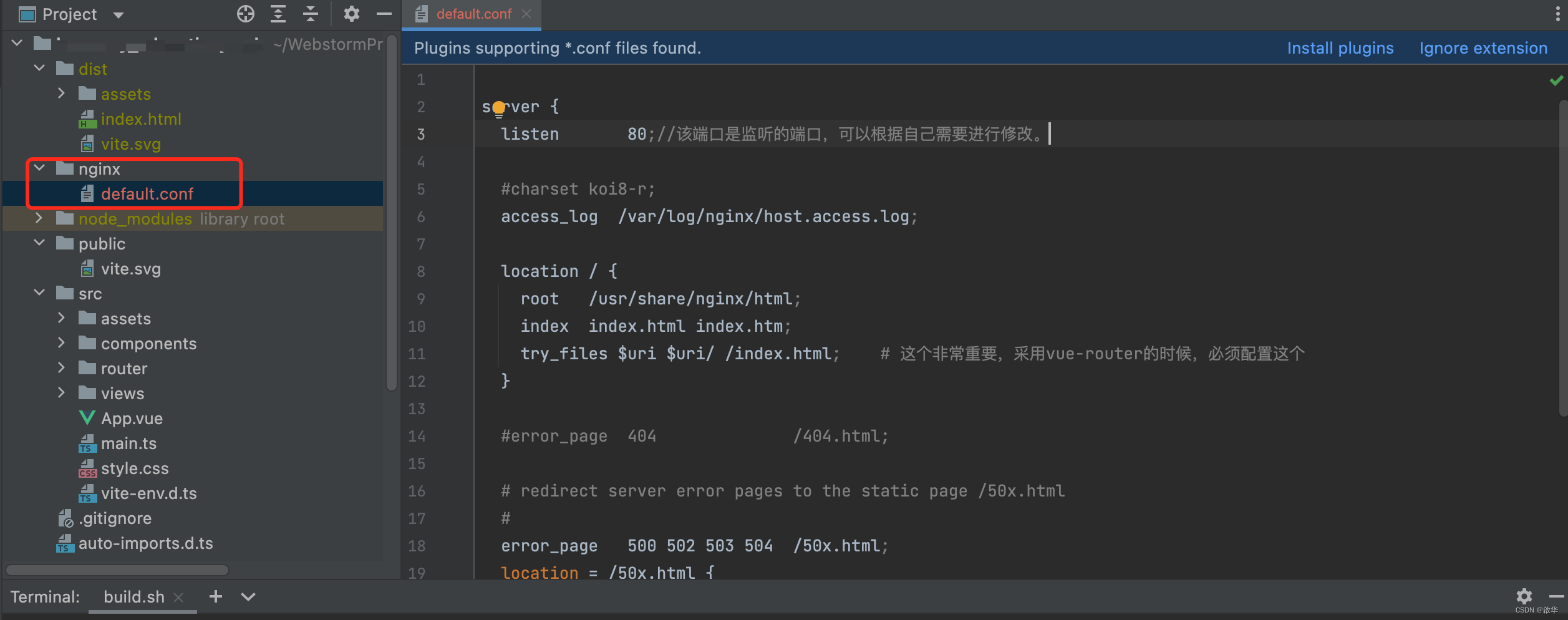Collapse the public folder
The width and height of the screenshot is (1568, 620).
[39, 243]
